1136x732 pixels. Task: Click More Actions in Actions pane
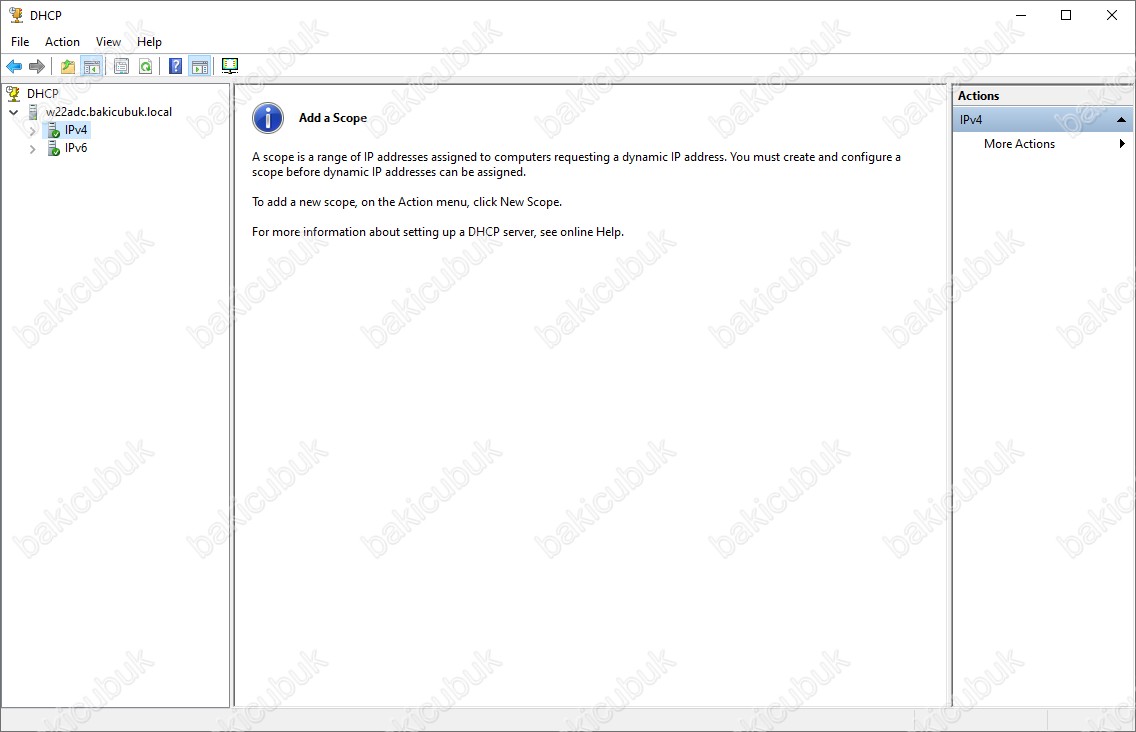1019,144
